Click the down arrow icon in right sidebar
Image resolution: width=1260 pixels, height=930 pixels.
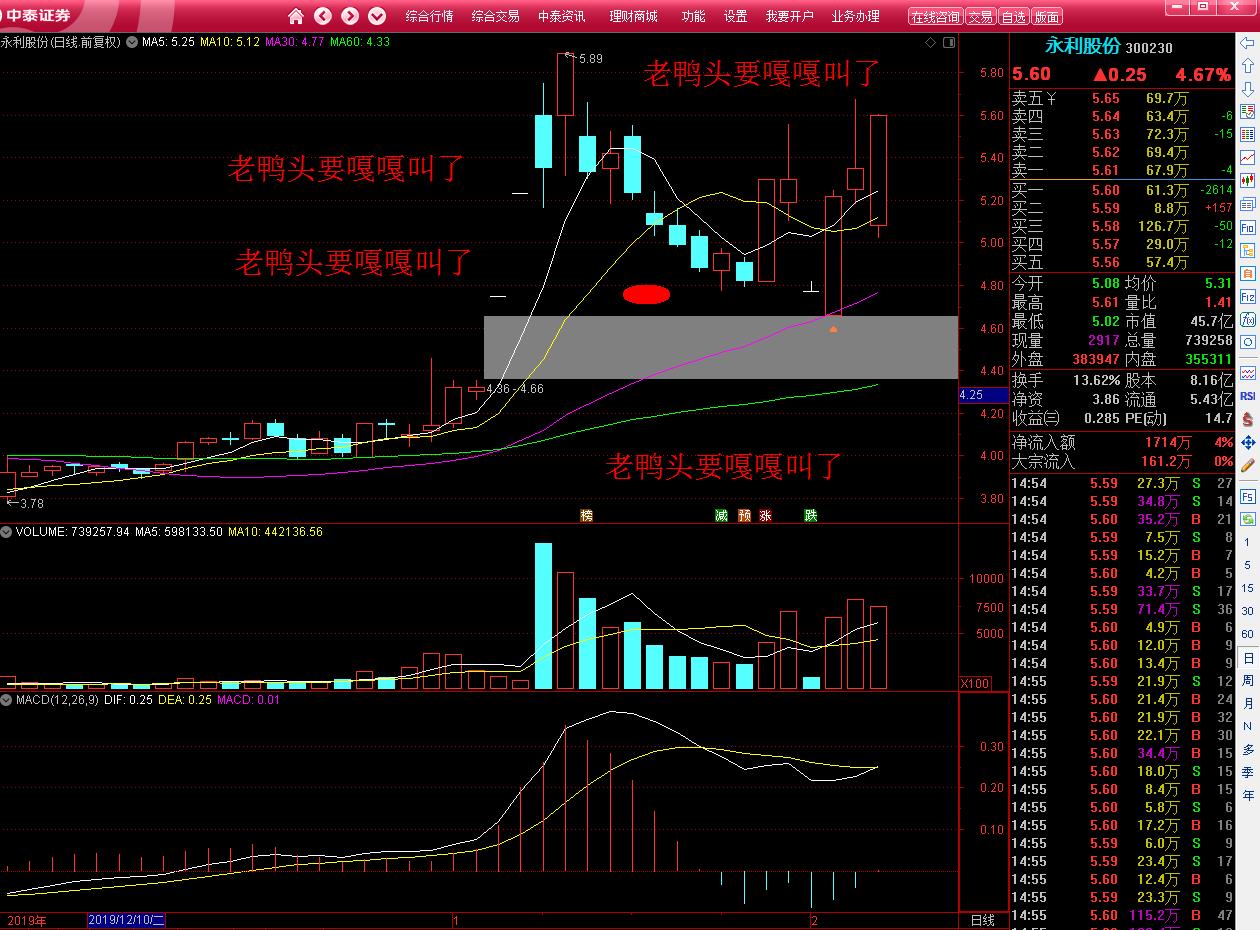pyautogui.click(x=1248, y=89)
